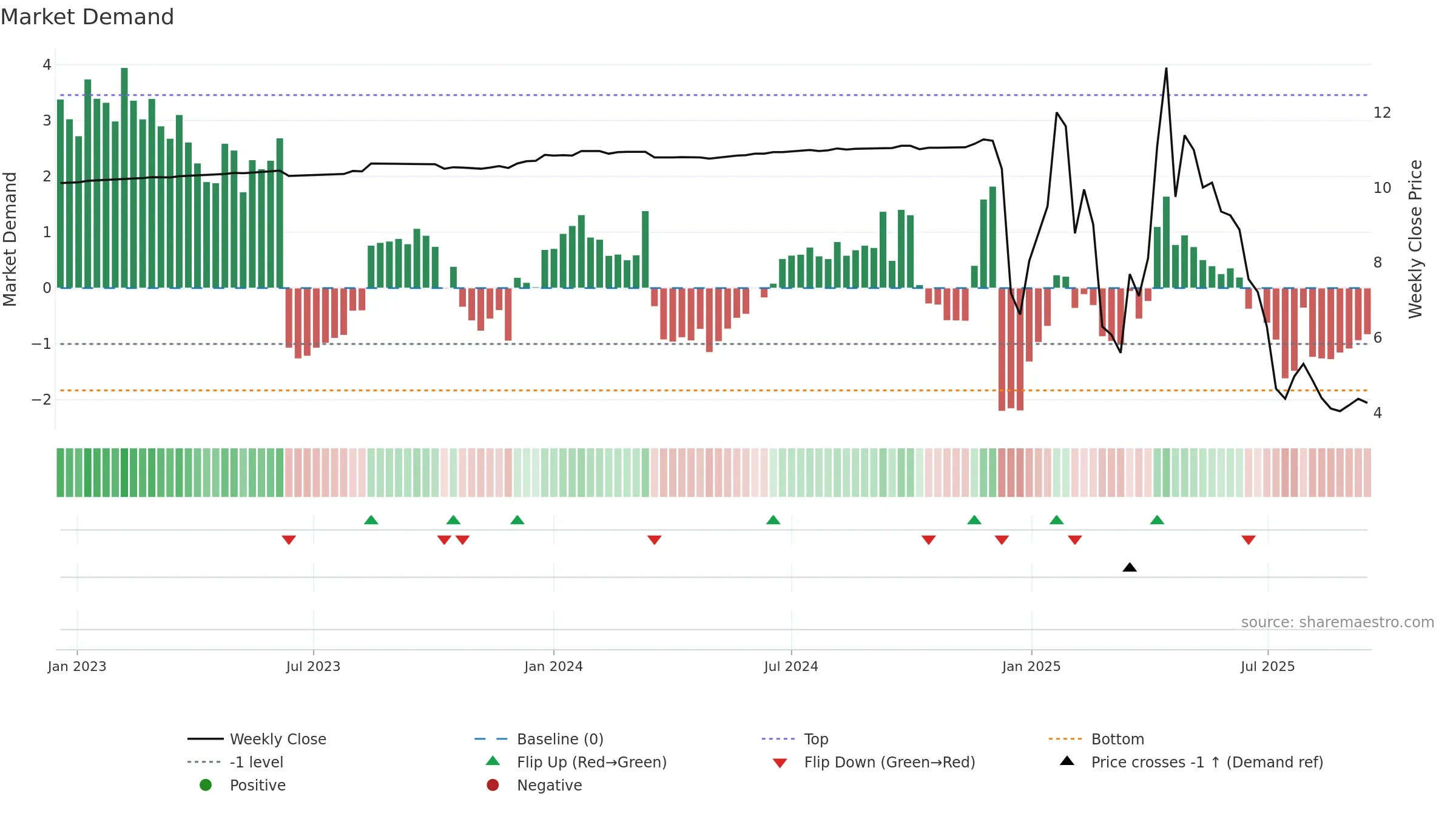Click the Jan 2023 axis label

point(77,666)
